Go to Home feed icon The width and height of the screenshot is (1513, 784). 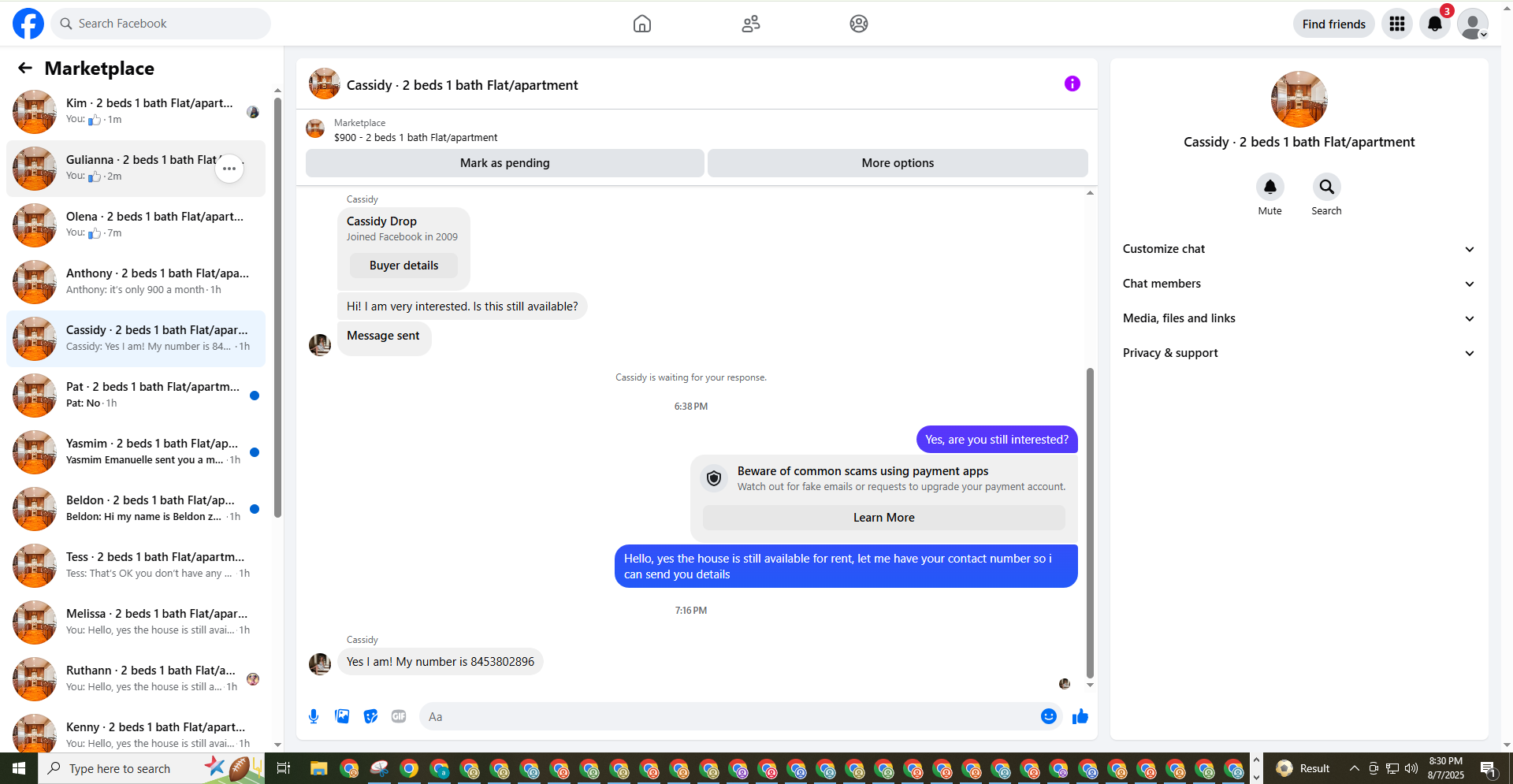(x=642, y=24)
